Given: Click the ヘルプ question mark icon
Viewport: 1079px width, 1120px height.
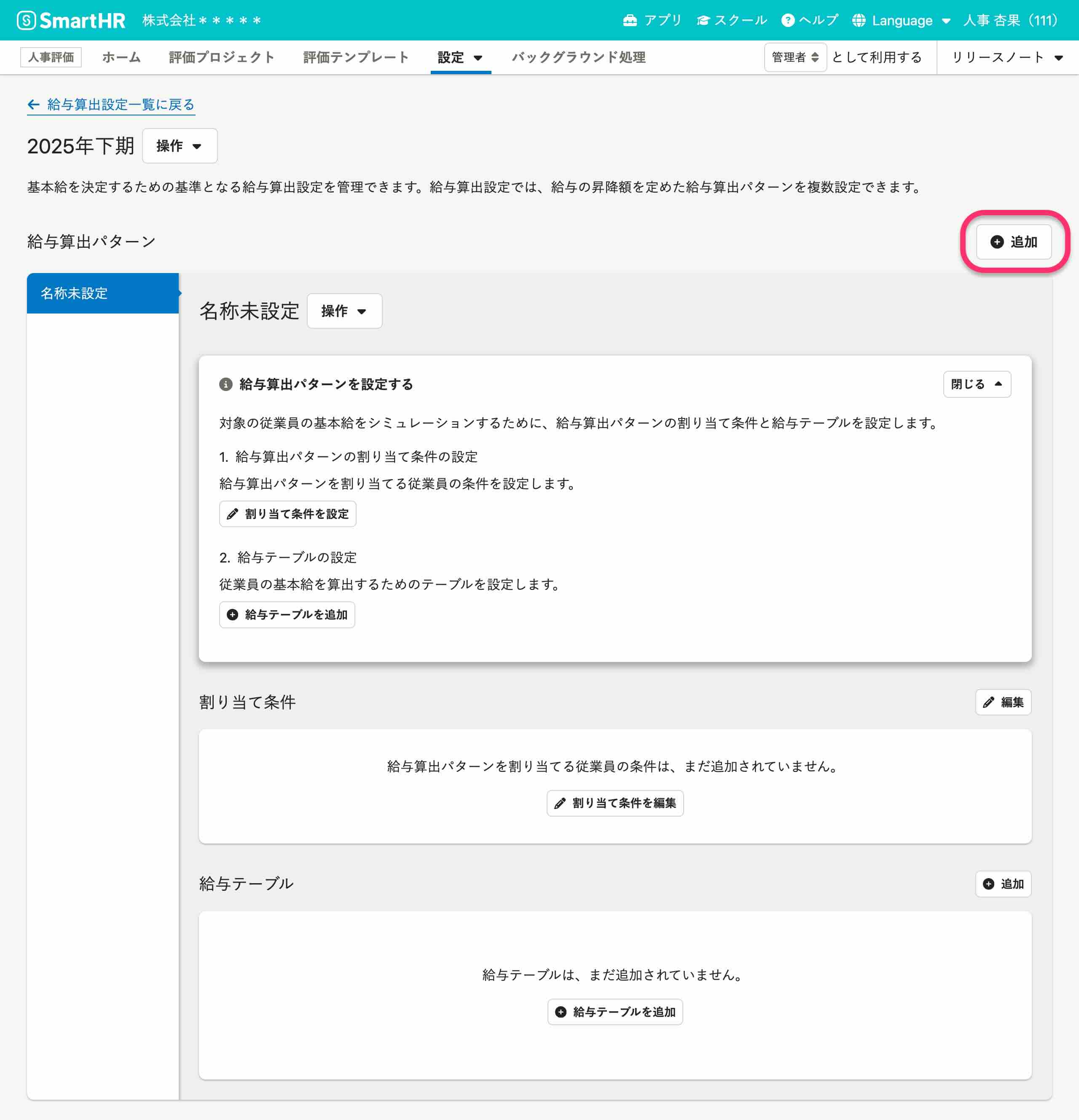Looking at the screenshot, I should [x=787, y=21].
